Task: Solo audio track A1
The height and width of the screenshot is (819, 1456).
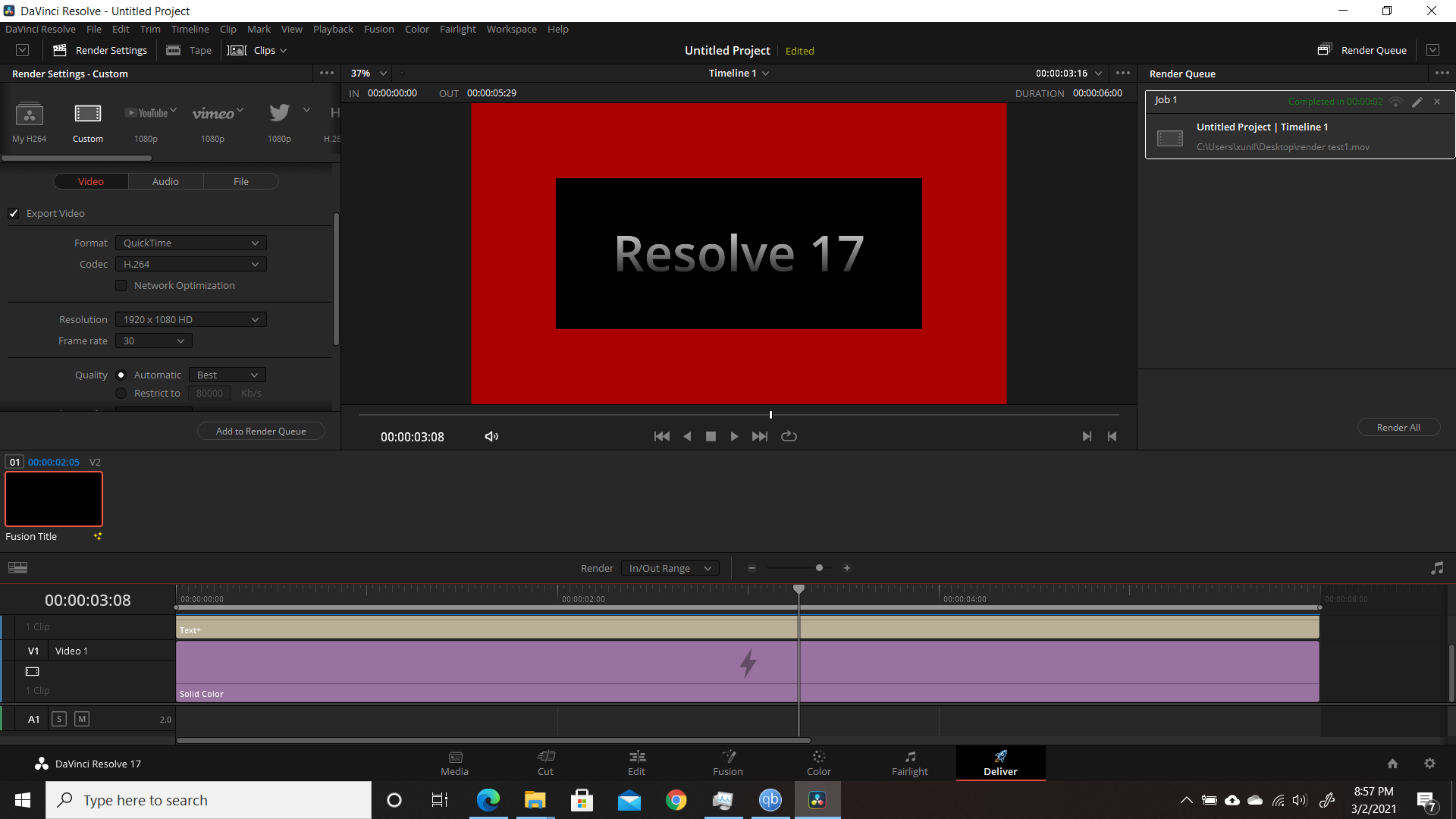Action: coord(59,719)
